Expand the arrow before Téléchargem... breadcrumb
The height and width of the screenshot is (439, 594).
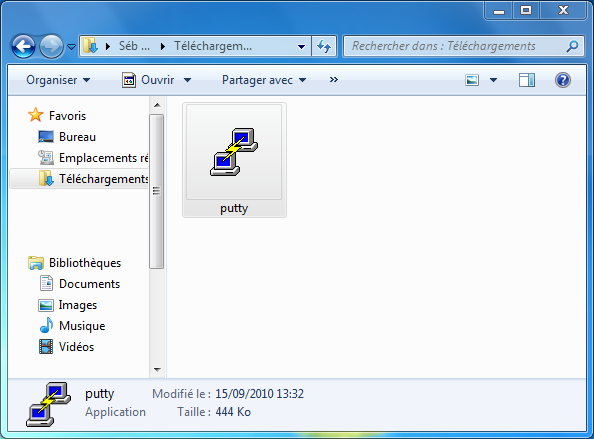pyautogui.click(x=163, y=47)
